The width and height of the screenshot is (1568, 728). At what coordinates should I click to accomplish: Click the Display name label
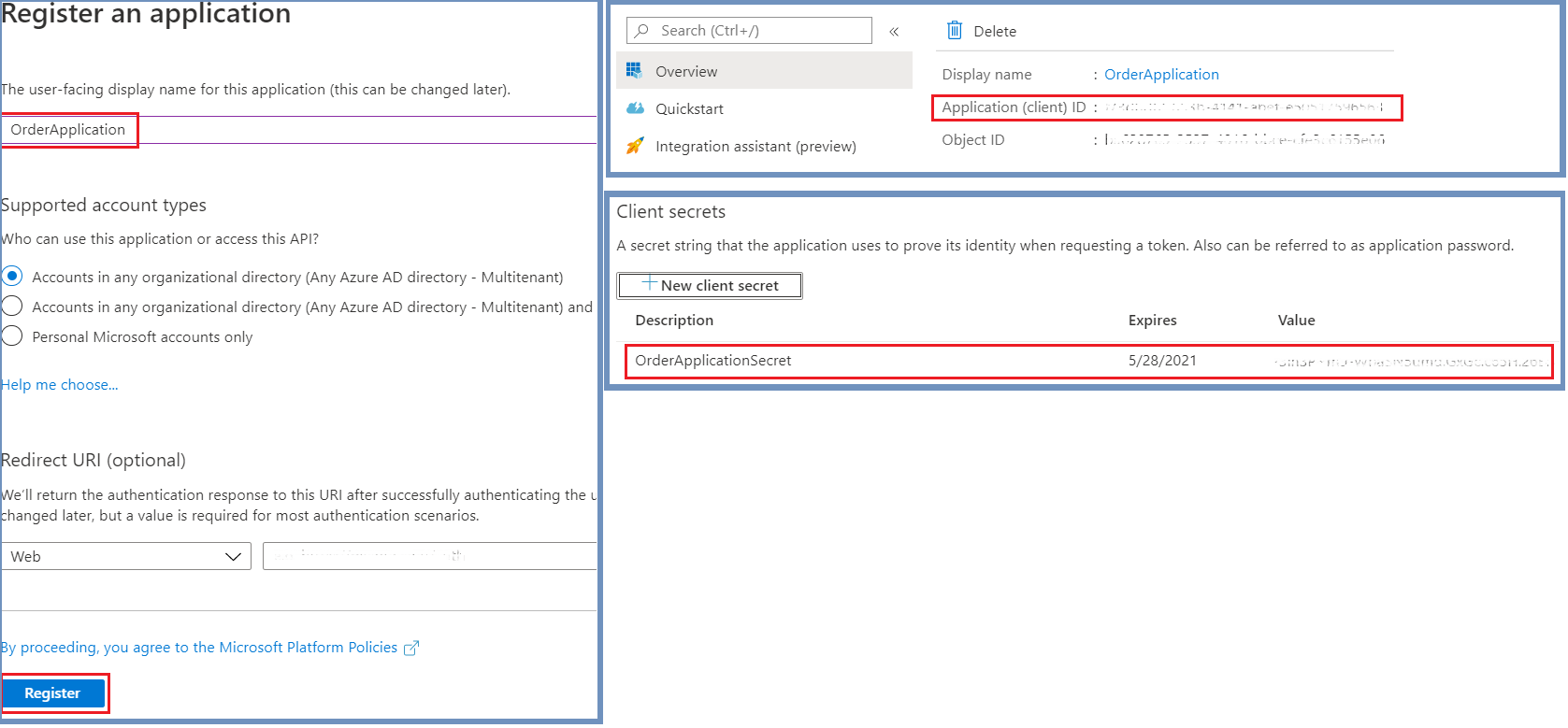pos(986,75)
